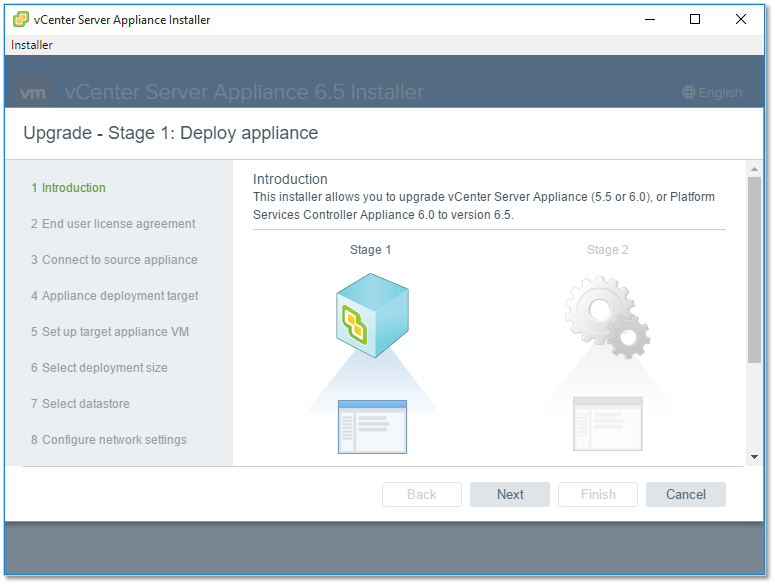Click the Stage 2 gears icon
The image size is (775, 585).
pos(607,317)
